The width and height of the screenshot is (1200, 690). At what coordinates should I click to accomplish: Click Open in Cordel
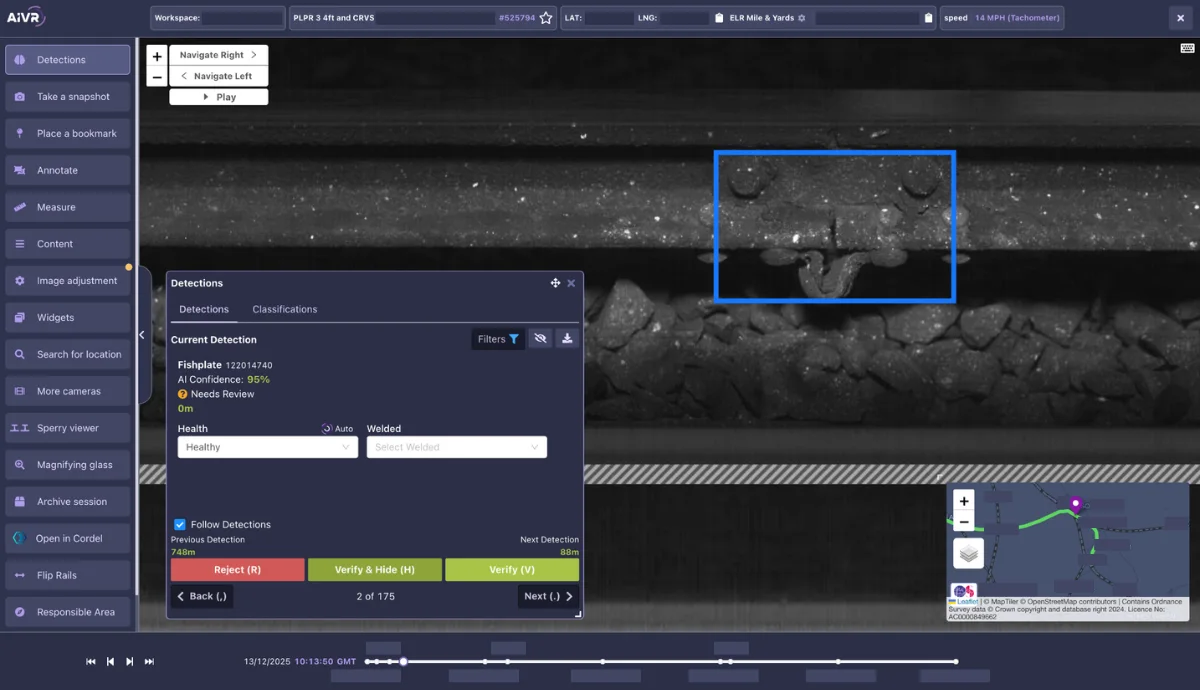click(68, 538)
